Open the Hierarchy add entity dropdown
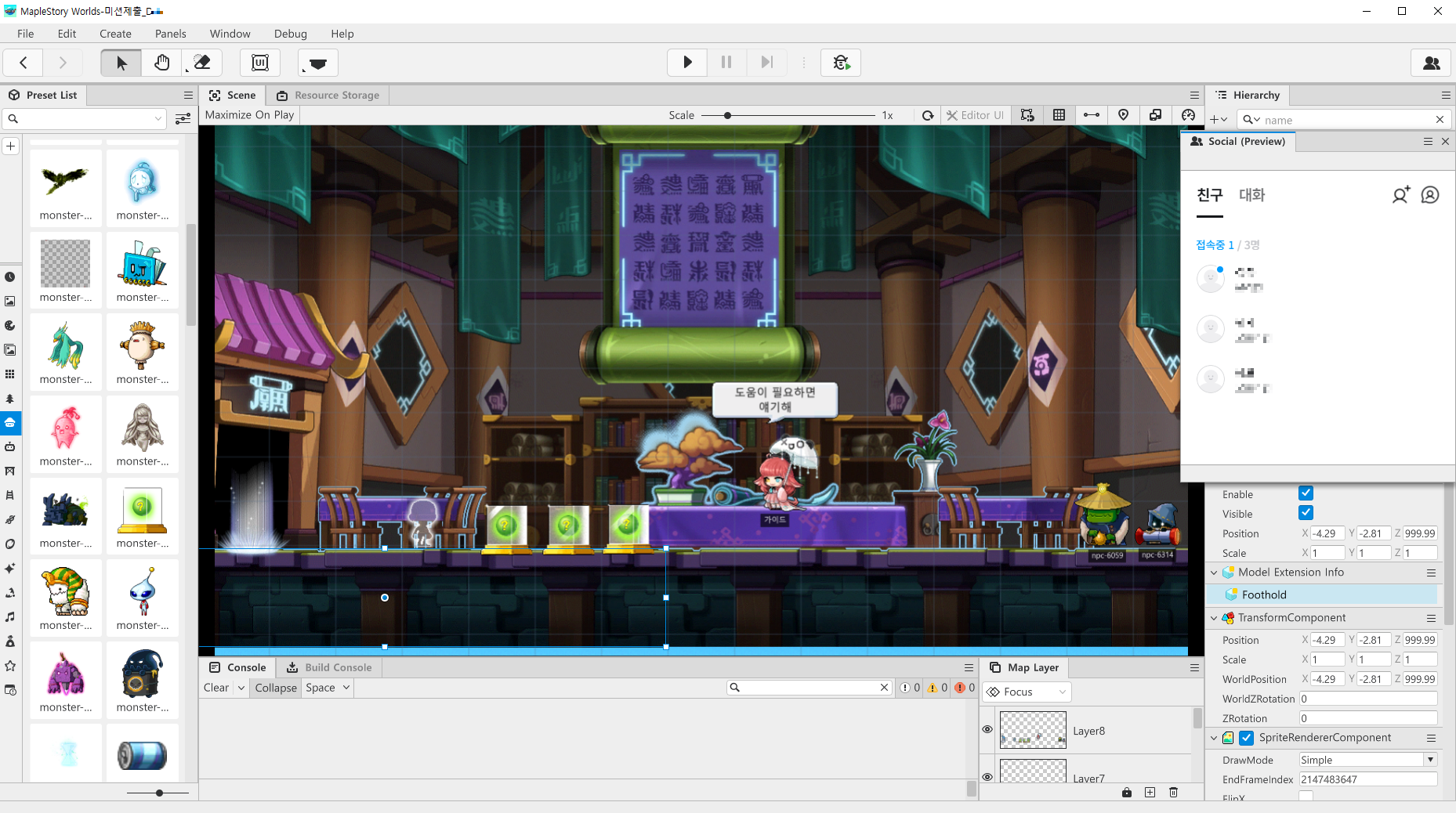The image size is (1456, 813). [x=1219, y=120]
